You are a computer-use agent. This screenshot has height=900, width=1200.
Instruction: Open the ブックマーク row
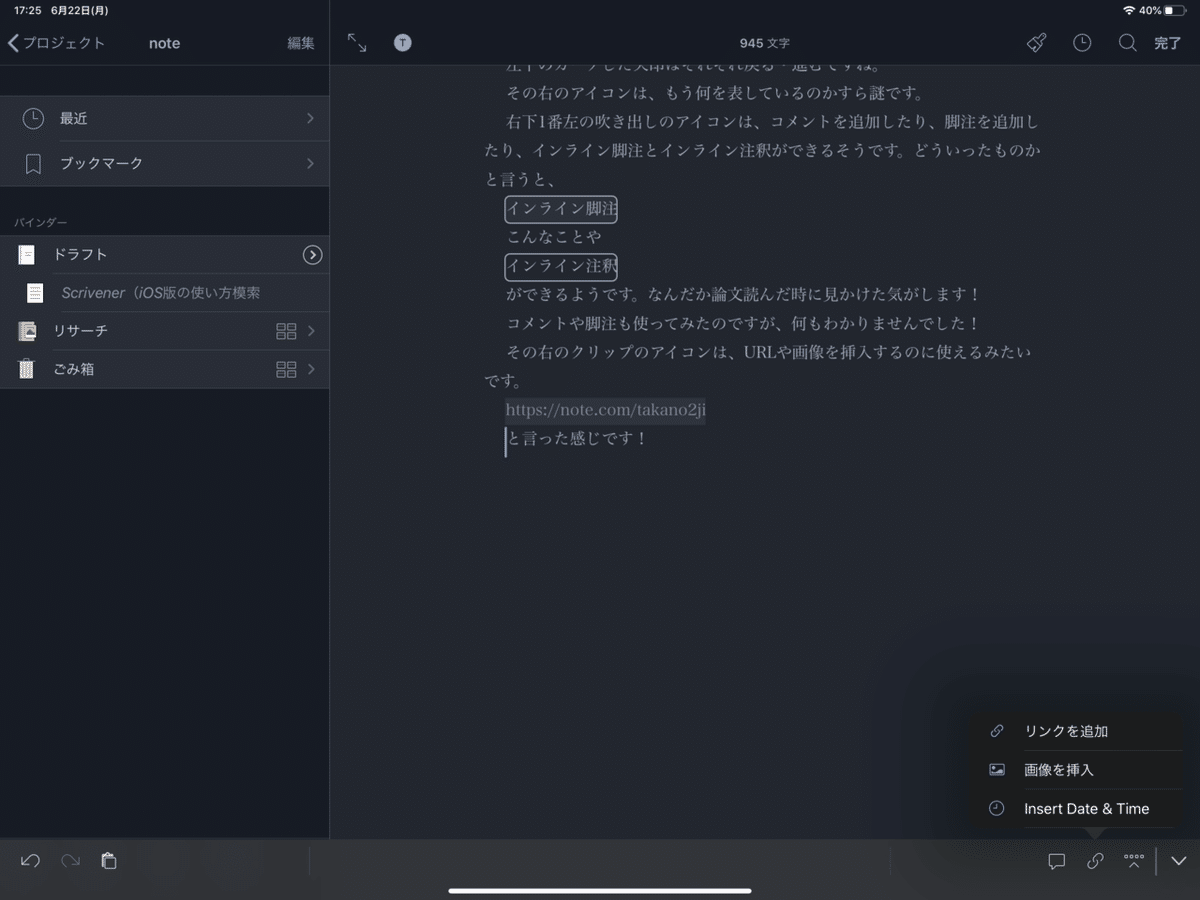(x=164, y=163)
